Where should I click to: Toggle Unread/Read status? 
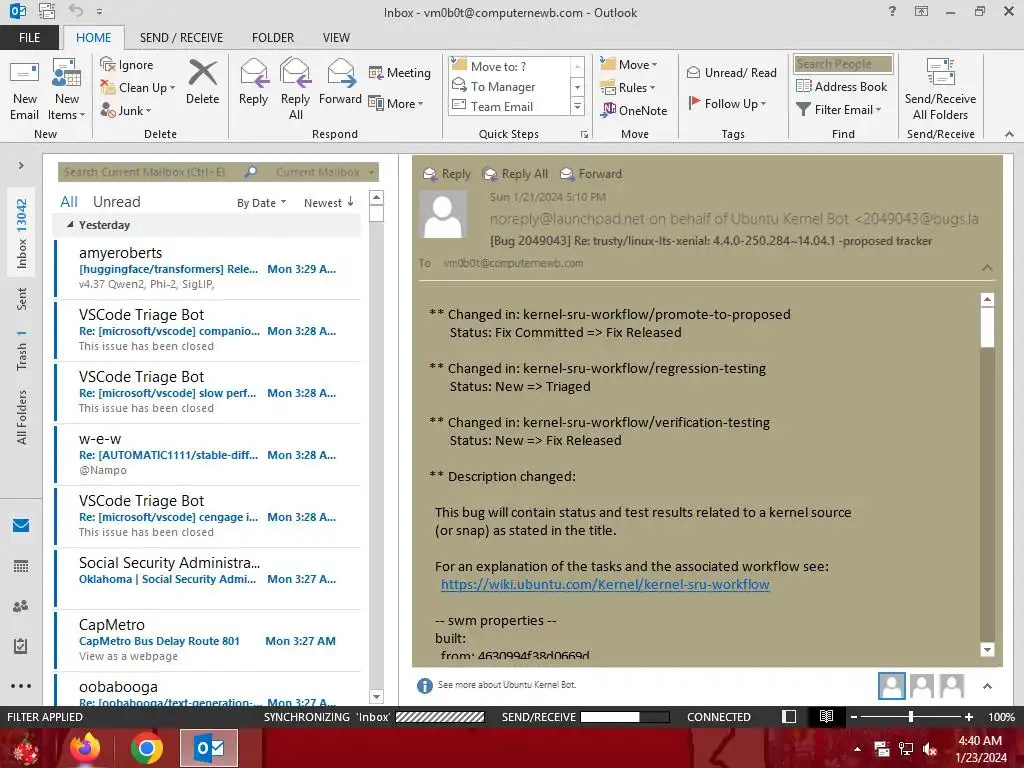click(731, 72)
